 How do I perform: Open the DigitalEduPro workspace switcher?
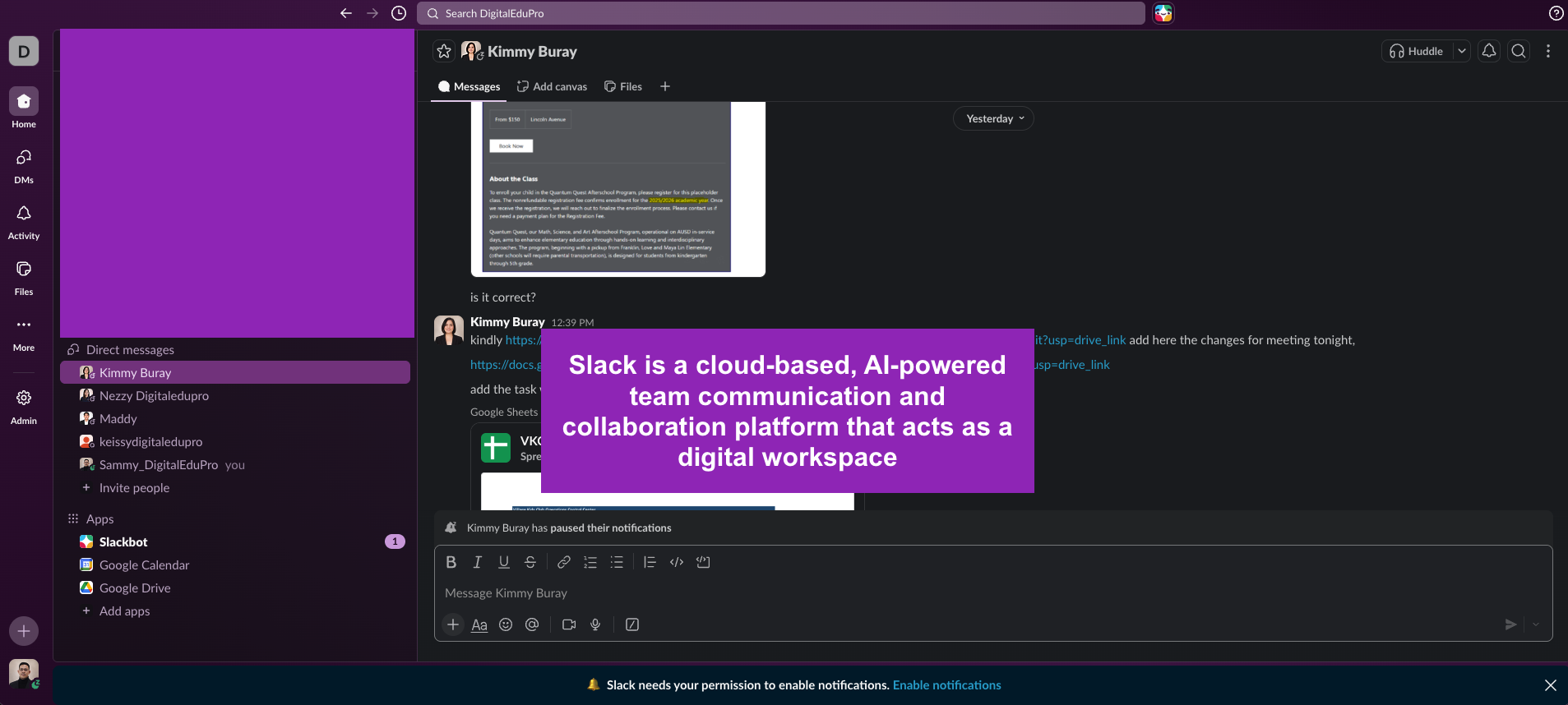click(24, 51)
